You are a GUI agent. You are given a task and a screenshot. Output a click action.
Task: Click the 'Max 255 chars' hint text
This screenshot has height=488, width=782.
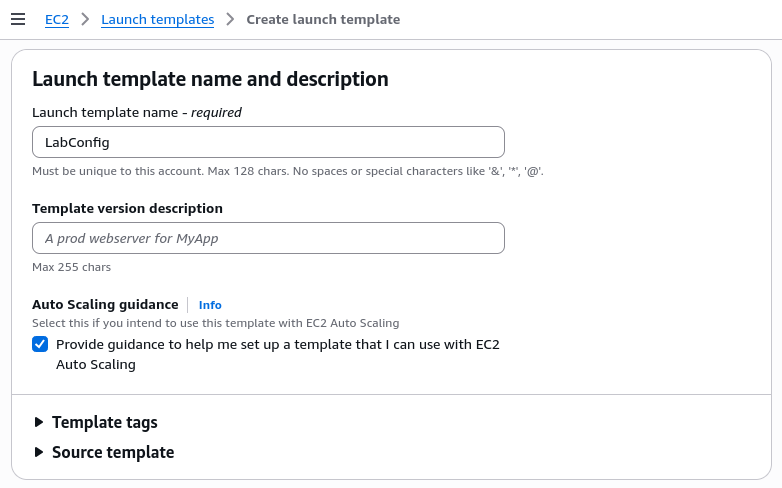pyautogui.click(x=71, y=267)
